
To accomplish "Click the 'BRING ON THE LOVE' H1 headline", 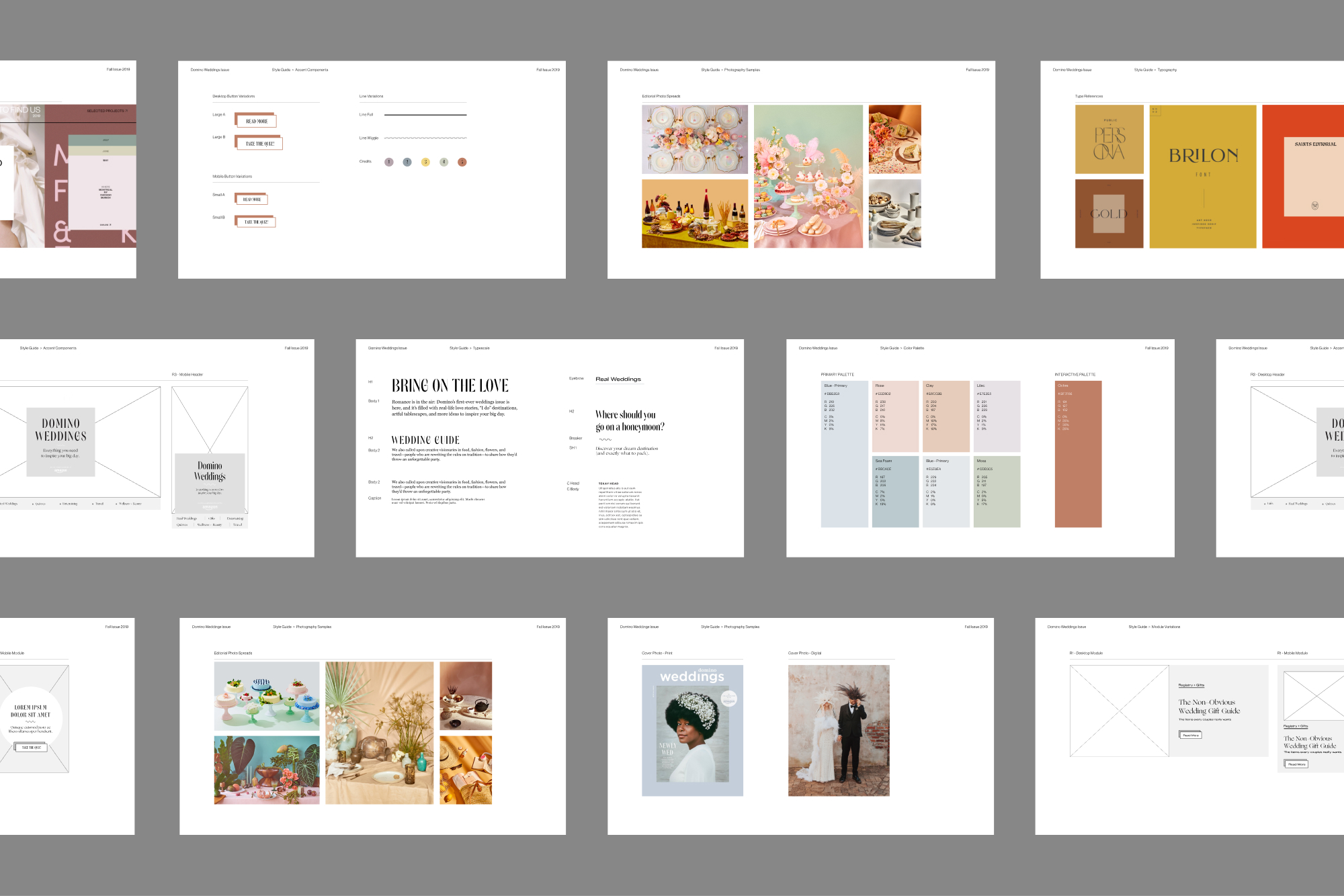I will click(x=450, y=386).
